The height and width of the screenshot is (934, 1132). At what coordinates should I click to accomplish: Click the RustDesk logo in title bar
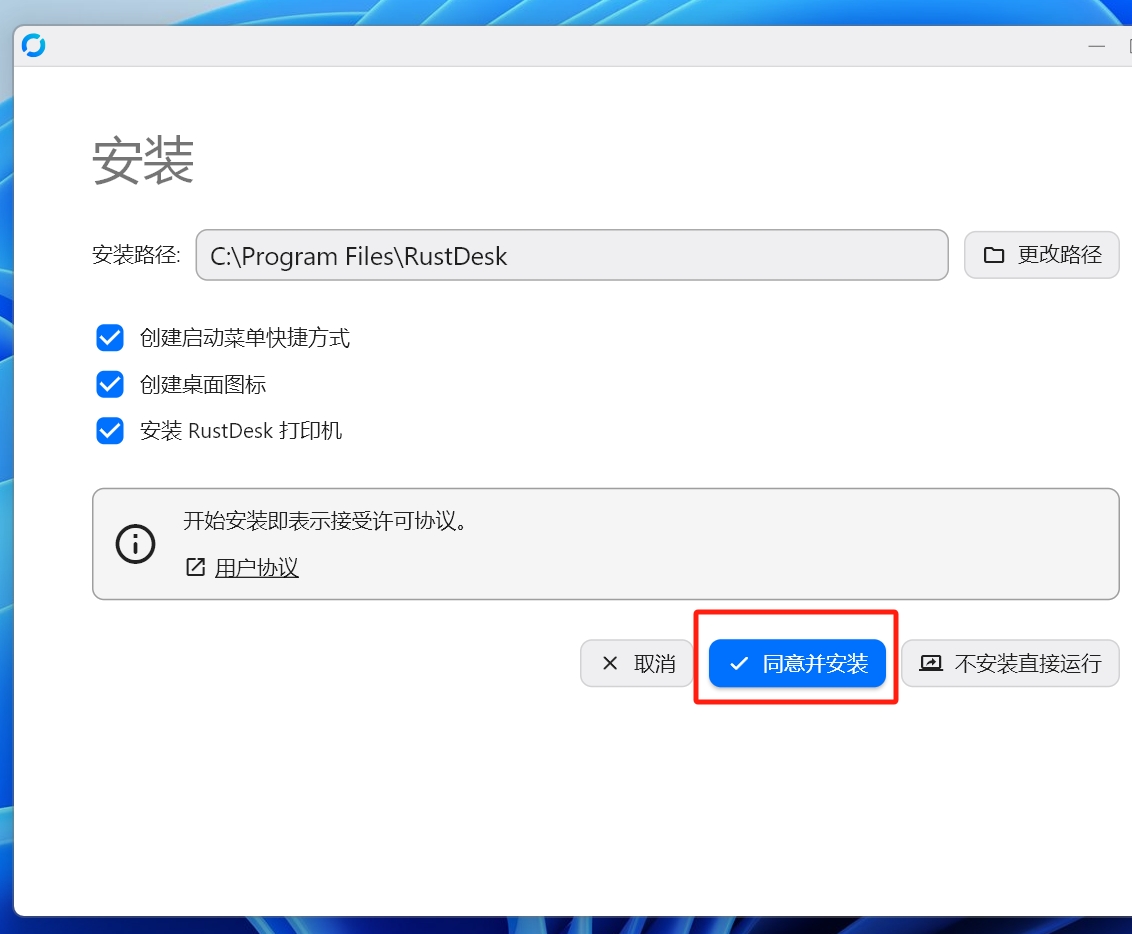(x=33, y=45)
